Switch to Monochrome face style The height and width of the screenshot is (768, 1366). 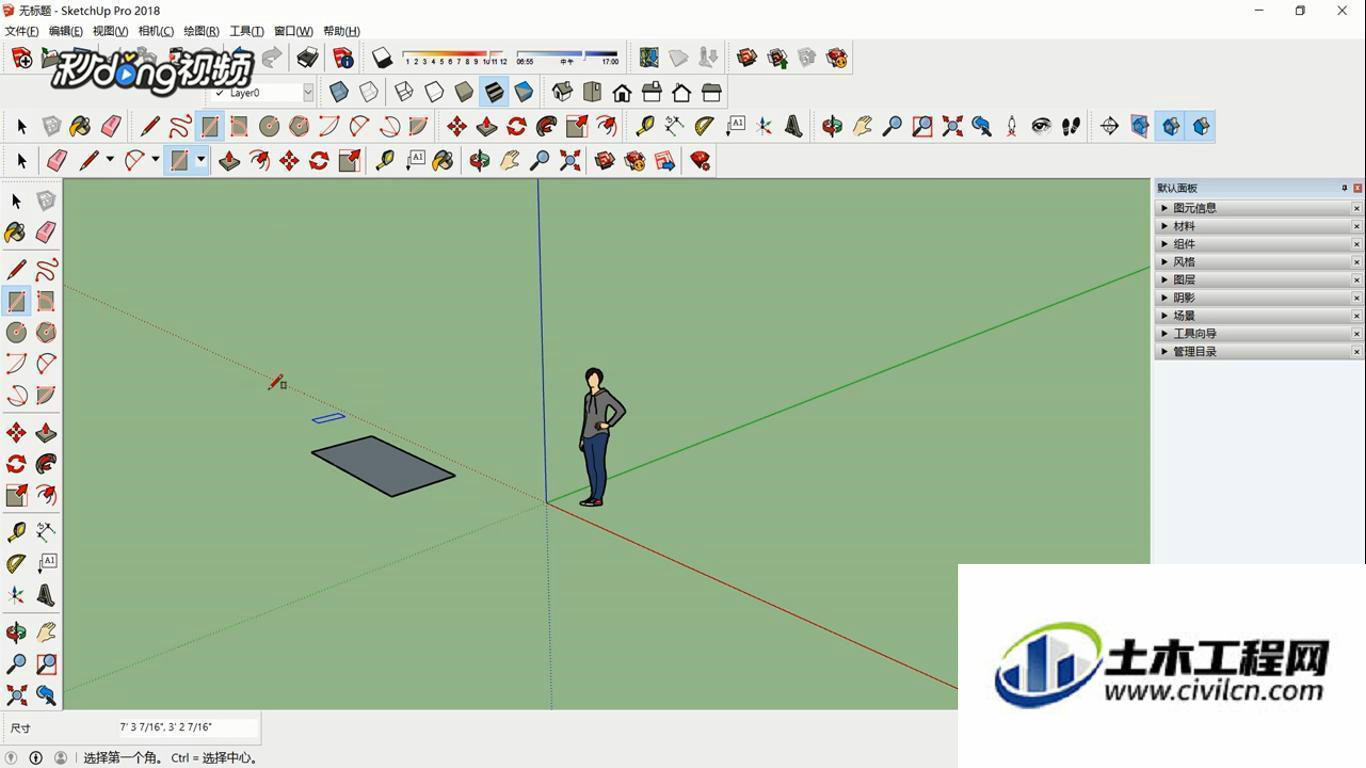coord(524,92)
